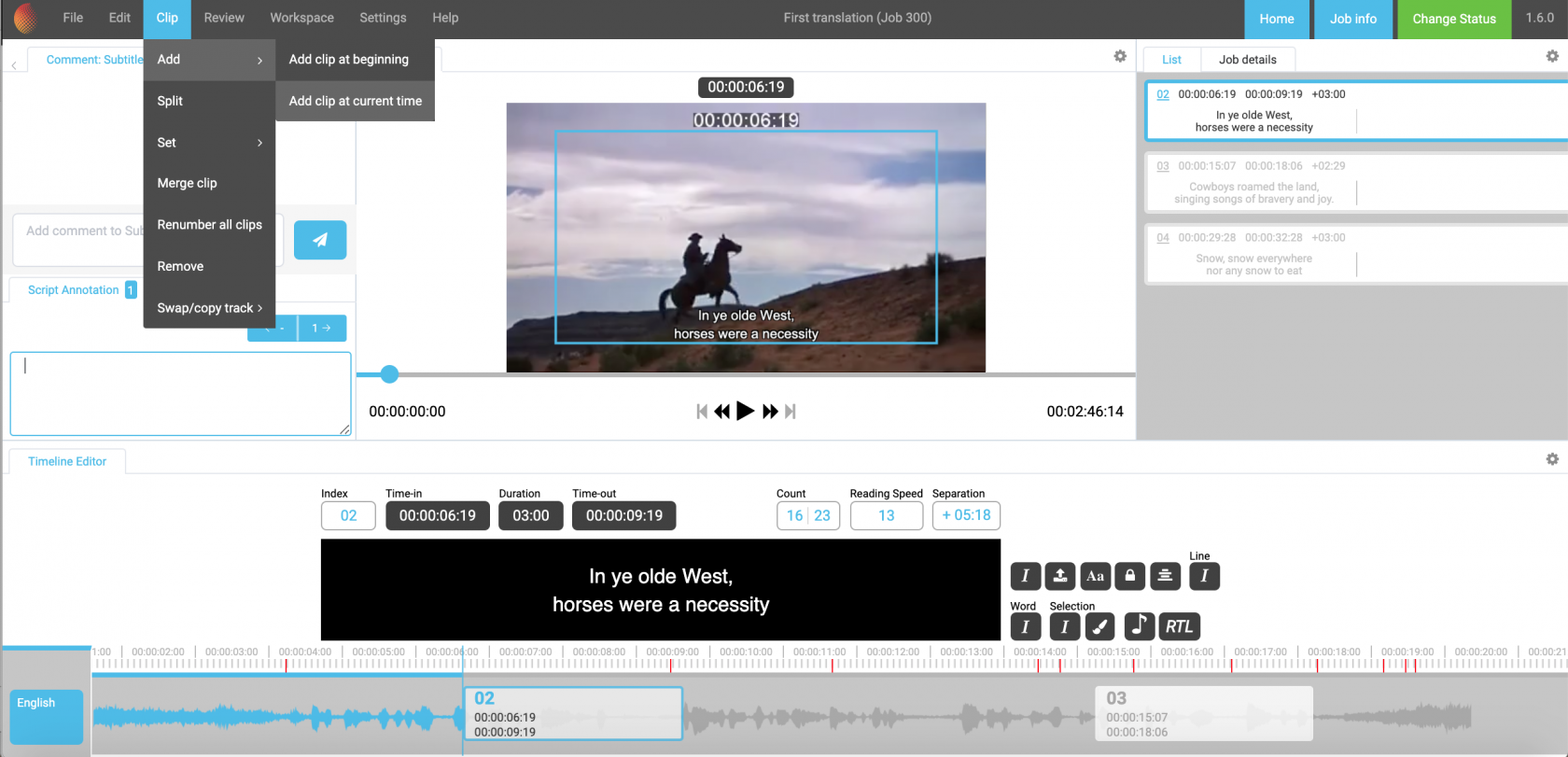Toggle RTL text direction
This screenshot has height=757, width=1568.
click(1179, 626)
